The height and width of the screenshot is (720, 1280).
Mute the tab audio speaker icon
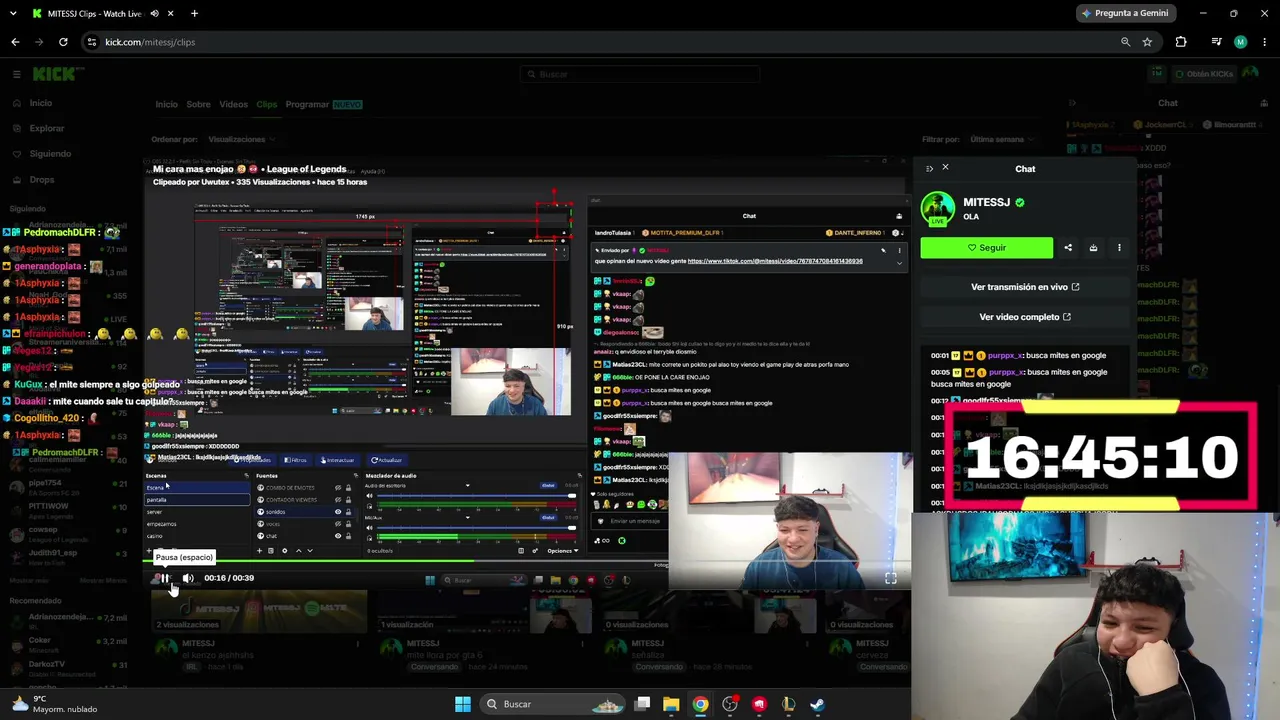click(x=154, y=14)
